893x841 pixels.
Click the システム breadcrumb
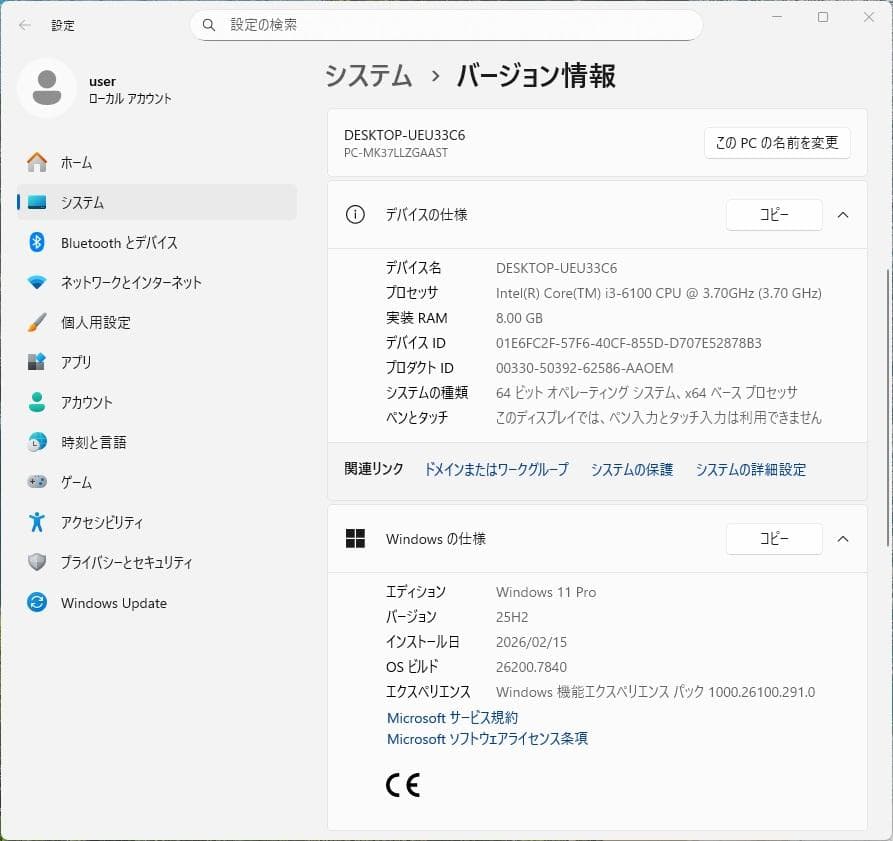coord(368,76)
